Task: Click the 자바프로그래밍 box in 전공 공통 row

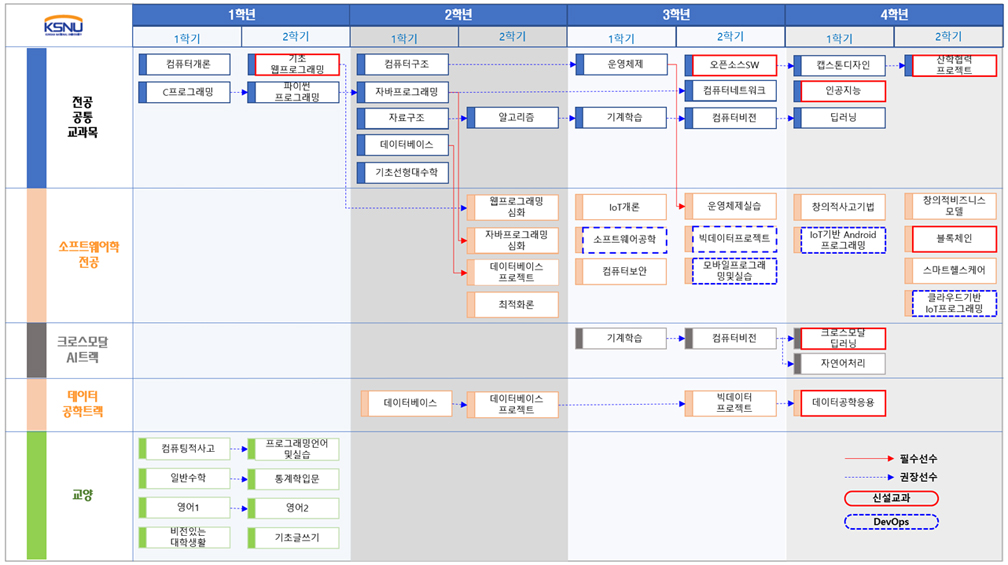Action: 402,92
